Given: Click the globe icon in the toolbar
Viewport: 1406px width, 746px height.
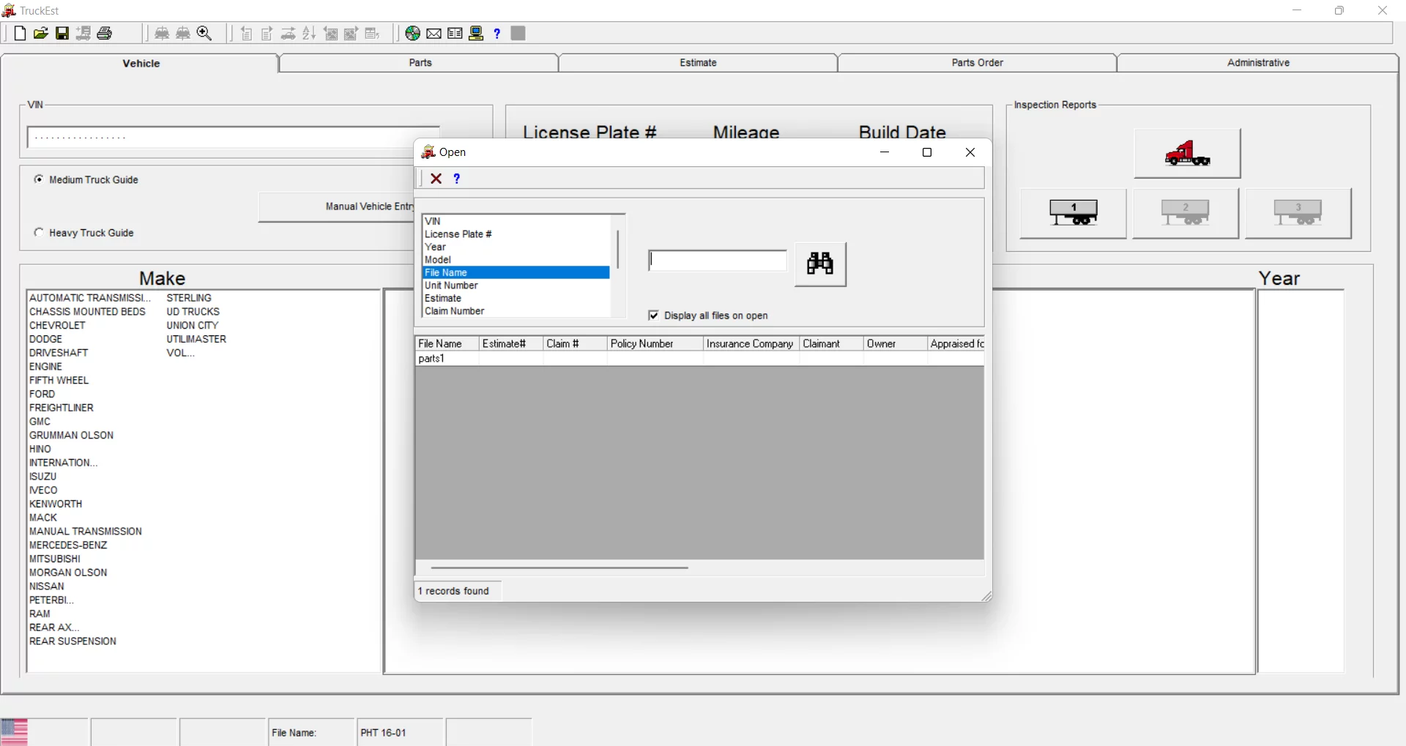Looking at the screenshot, I should (412, 33).
